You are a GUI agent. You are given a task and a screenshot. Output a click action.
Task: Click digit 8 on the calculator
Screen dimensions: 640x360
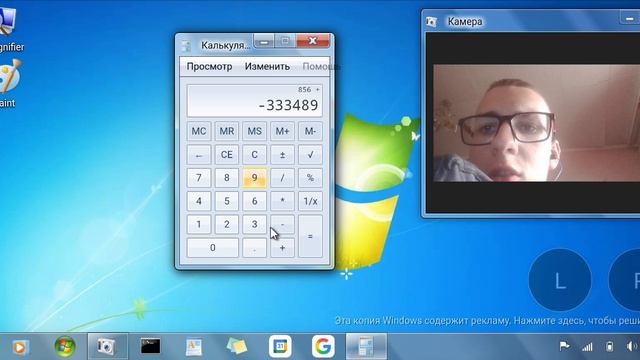[x=227, y=178]
